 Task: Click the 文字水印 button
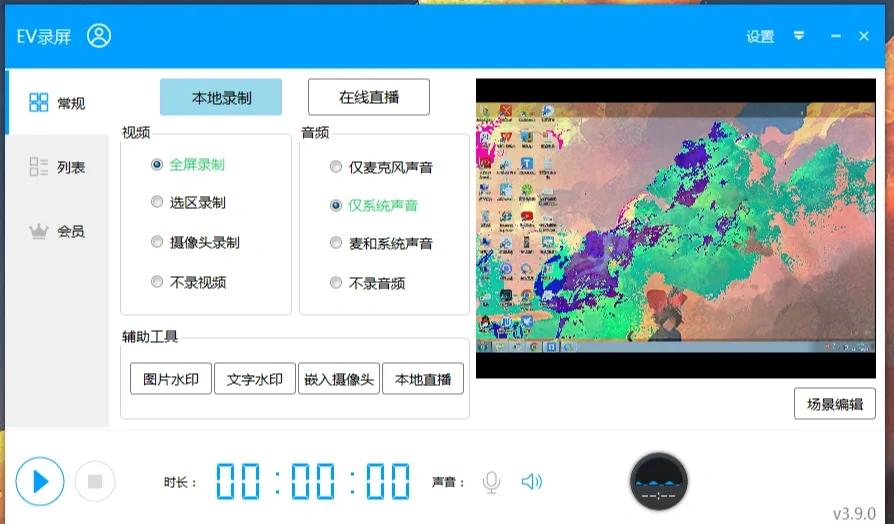pos(255,379)
